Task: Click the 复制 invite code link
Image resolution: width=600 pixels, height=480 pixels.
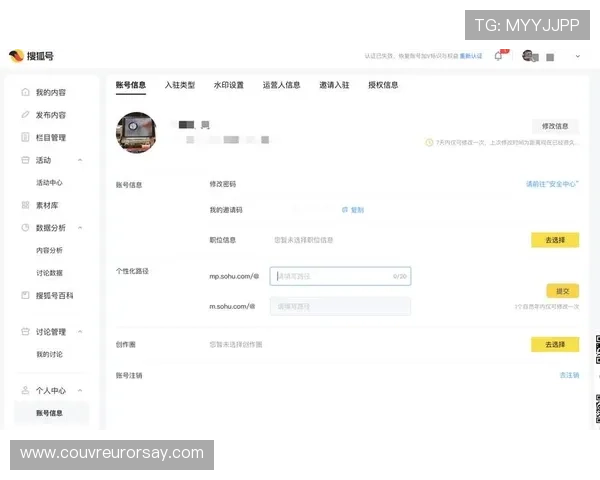Action: 357,210
